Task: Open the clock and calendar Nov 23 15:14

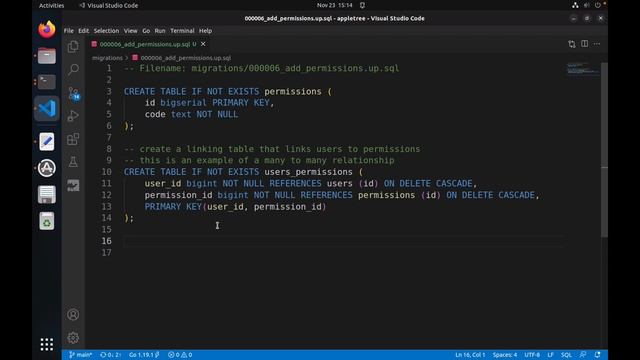Action: point(334,5)
